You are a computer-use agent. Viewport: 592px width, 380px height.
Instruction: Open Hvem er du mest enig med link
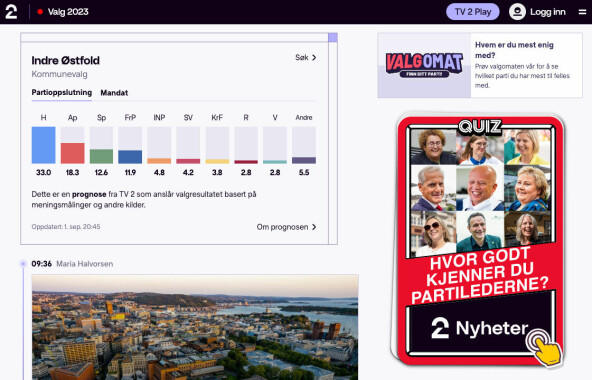(x=514, y=50)
